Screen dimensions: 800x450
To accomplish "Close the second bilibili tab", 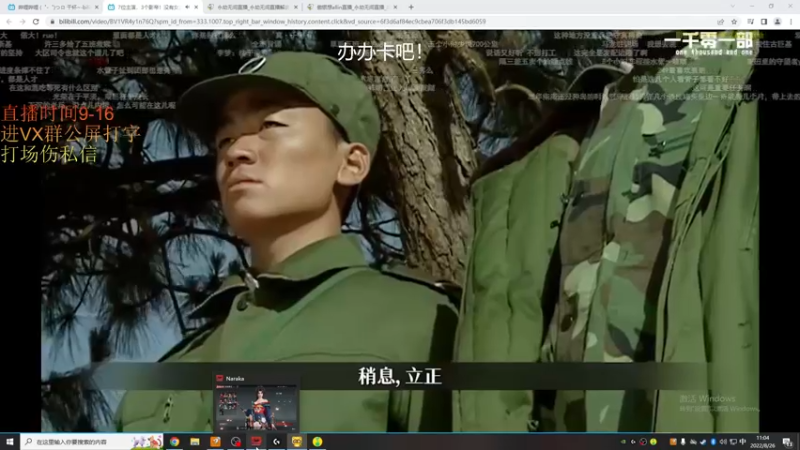I will 196,7.
